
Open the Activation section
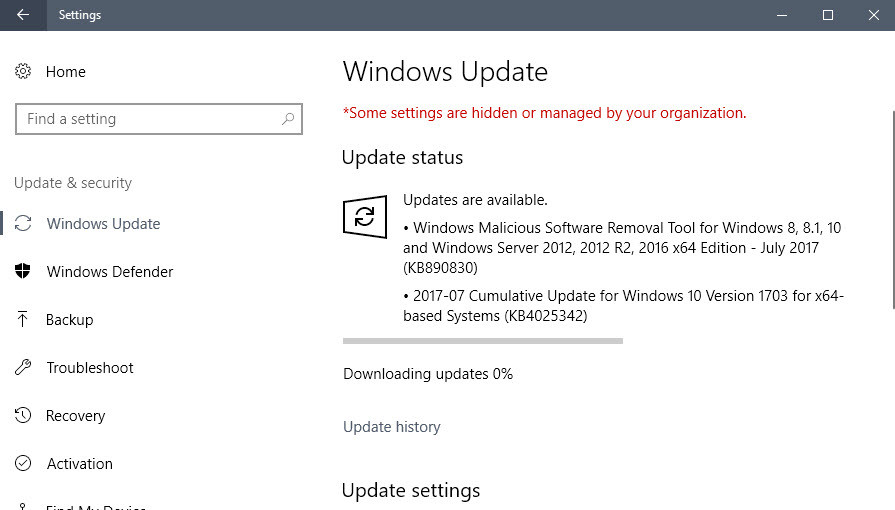(x=79, y=463)
